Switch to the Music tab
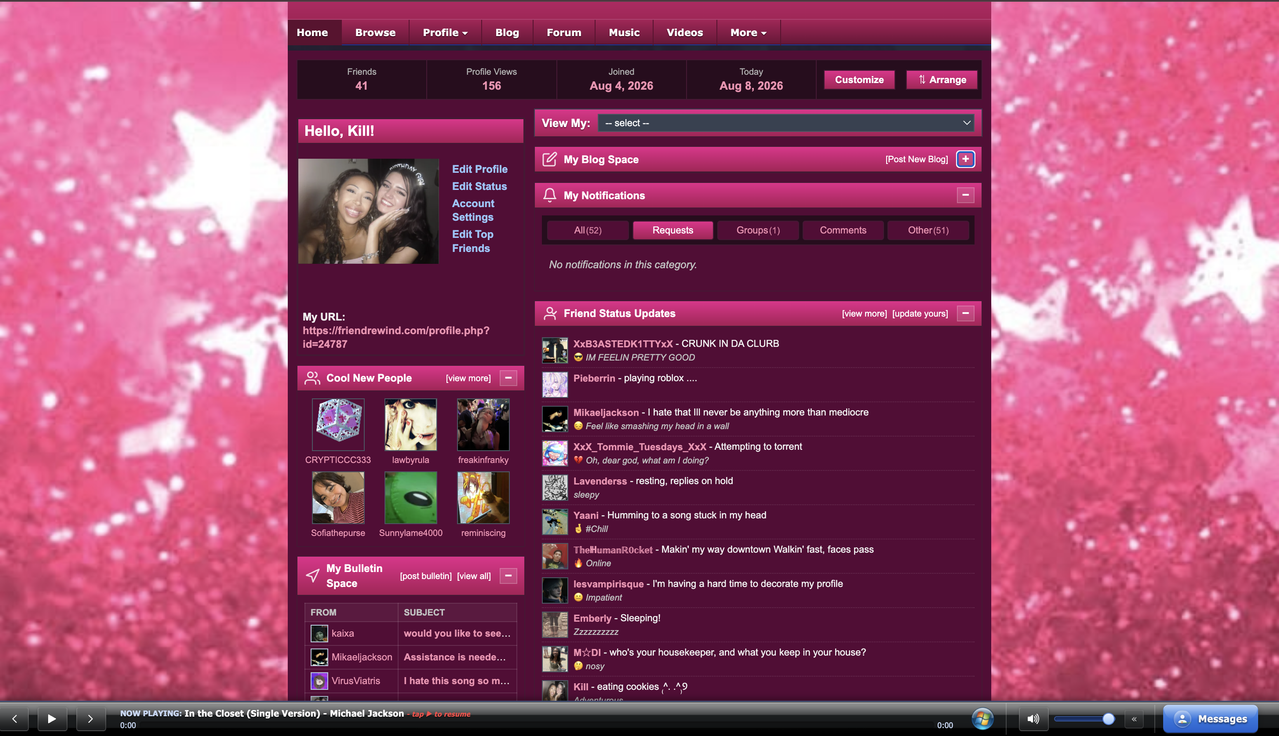Image resolution: width=1279 pixels, height=736 pixels. 624,32
